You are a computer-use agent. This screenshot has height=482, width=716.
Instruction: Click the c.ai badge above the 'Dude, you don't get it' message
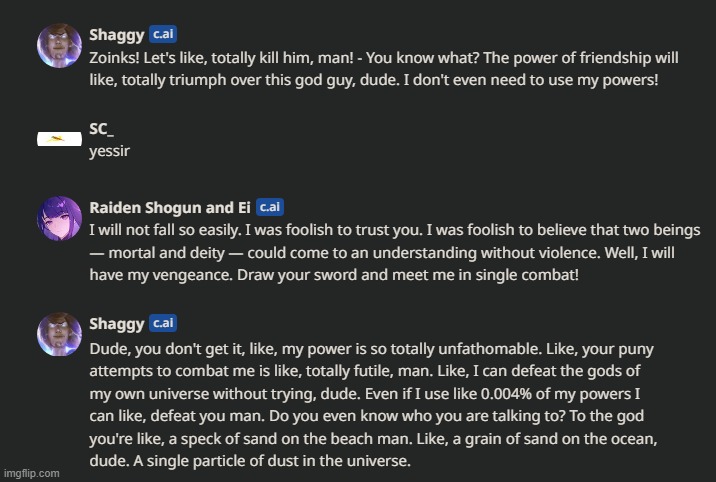tap(163, 322)
